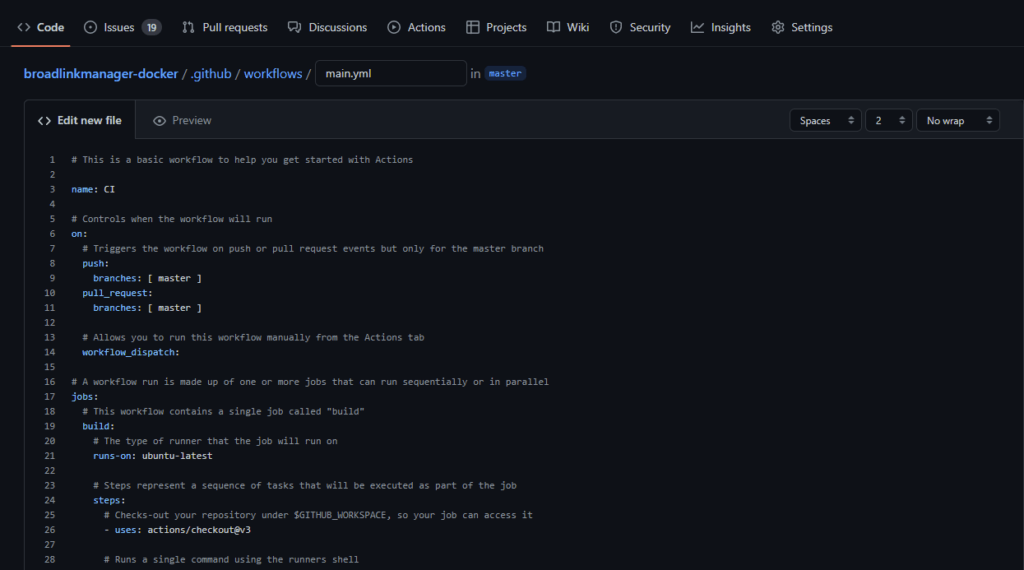Image resolution: width=1024 pixels, height=570 pixels.
Task: Open the Wiki tab
Action: point(568,27)
